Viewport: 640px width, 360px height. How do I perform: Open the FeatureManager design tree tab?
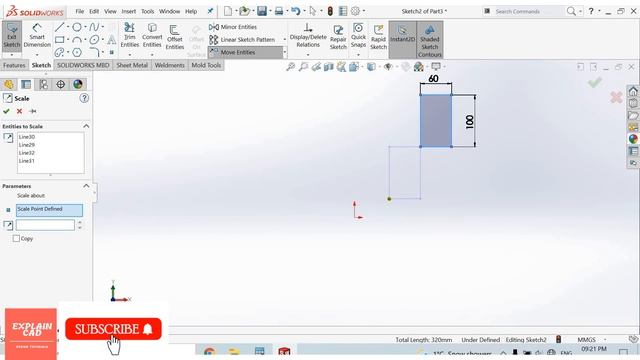point(9,84)
